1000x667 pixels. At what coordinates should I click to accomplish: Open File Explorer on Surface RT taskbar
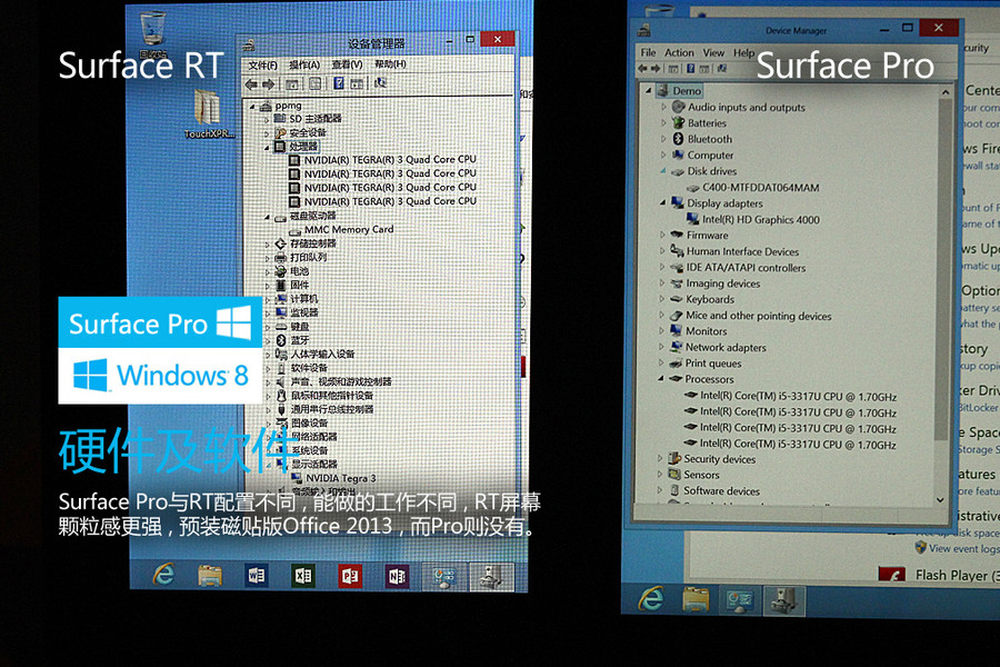(210, 576)
